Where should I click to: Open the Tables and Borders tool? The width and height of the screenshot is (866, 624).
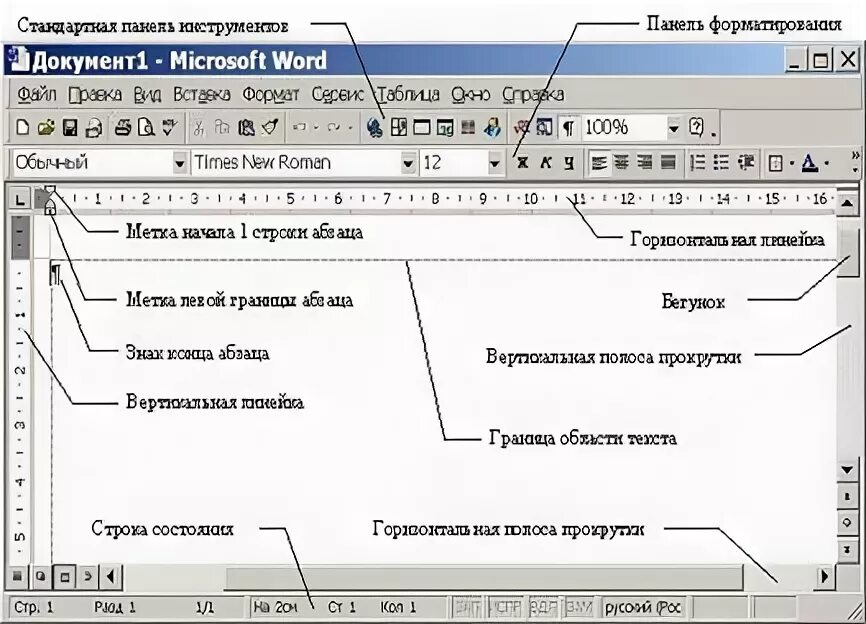pyautogui.click(x=399, y=128)
